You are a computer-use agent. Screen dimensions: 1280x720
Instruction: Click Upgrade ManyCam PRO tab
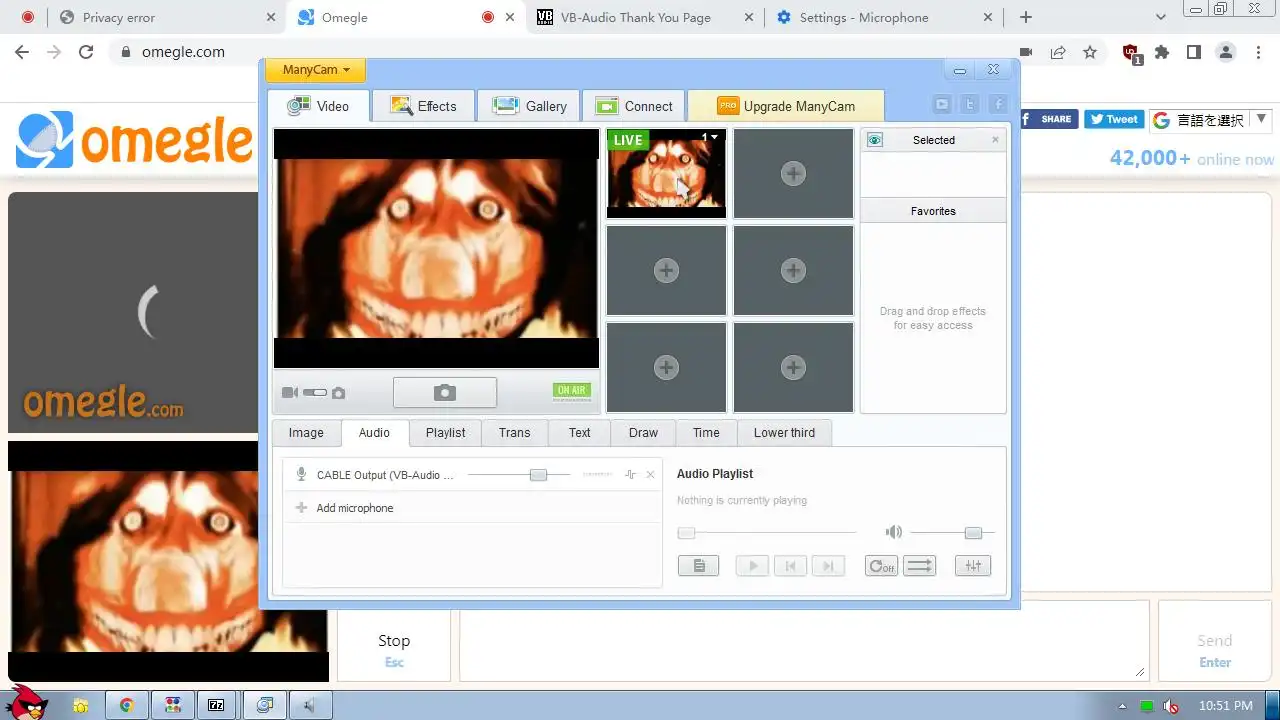(786, 106)
